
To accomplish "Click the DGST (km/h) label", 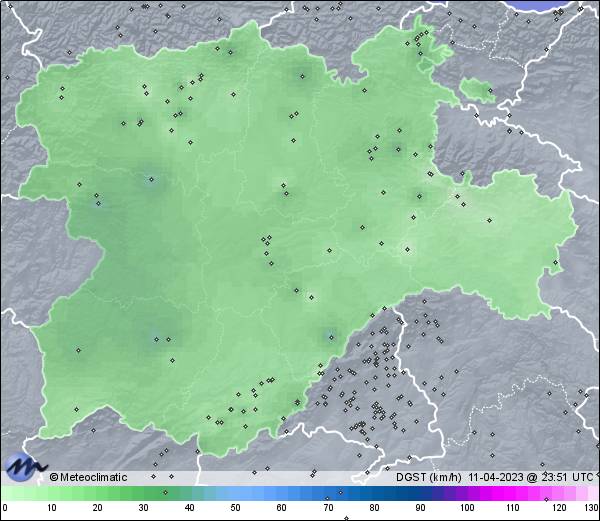I will coord(429,477).
